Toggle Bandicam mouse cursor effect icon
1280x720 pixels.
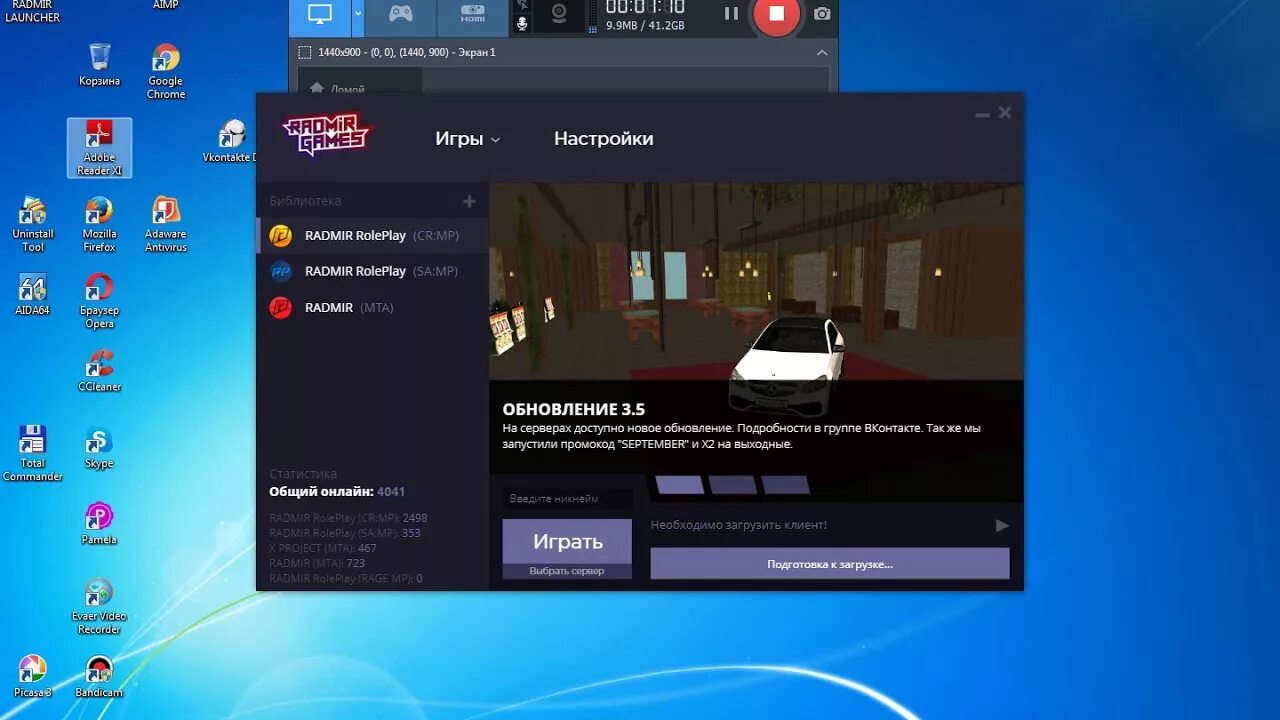pos(522,5)
